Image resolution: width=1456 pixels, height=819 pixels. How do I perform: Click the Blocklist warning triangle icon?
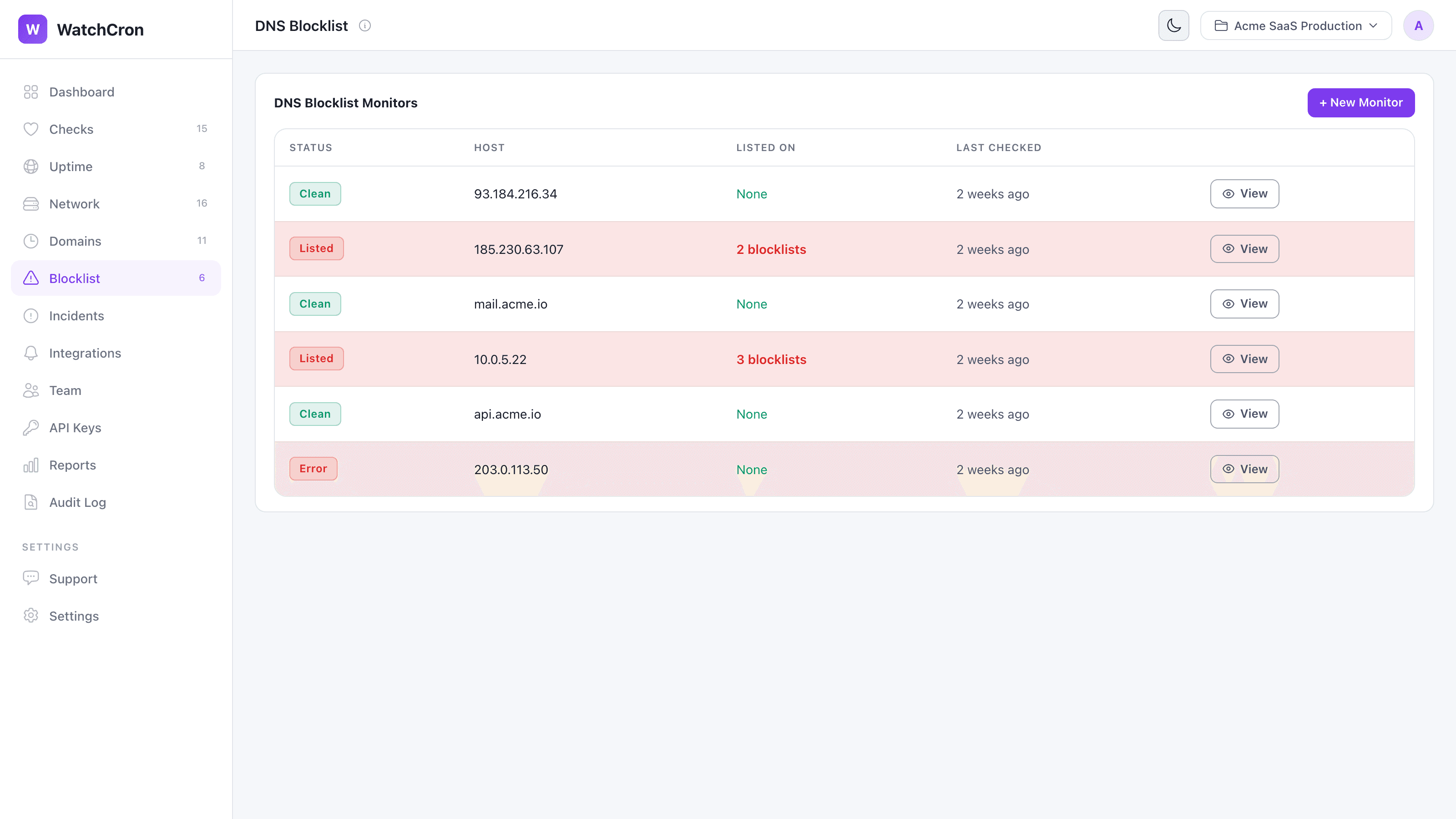[30, 278]
